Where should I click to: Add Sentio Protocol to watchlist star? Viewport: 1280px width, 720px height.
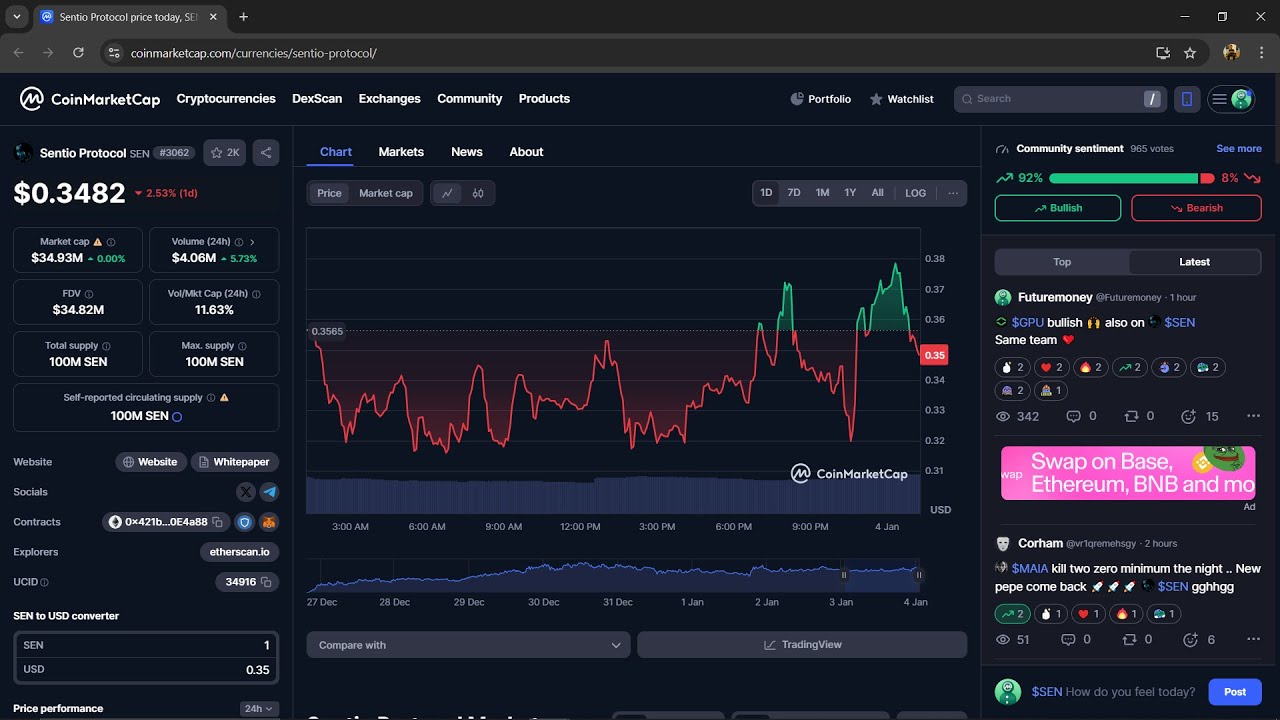pos(225,153)
